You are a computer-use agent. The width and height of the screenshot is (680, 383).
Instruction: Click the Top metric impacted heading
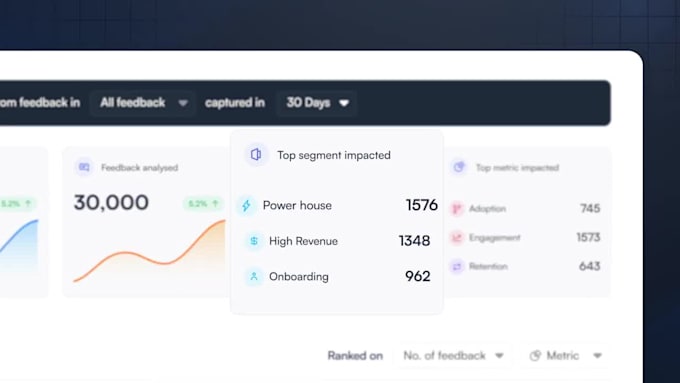pyautogui.click(x=517, y=167)
